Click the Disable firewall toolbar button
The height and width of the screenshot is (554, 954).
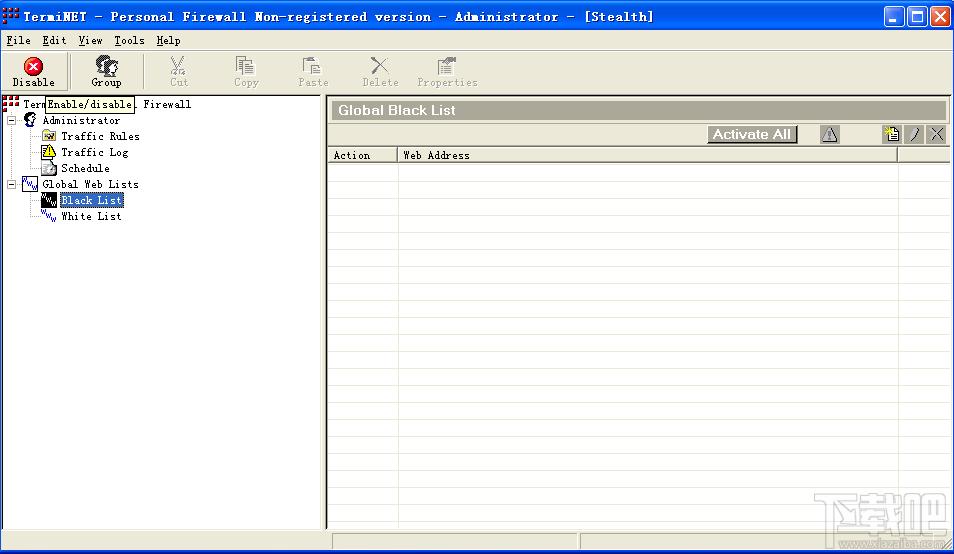(33, 72)
